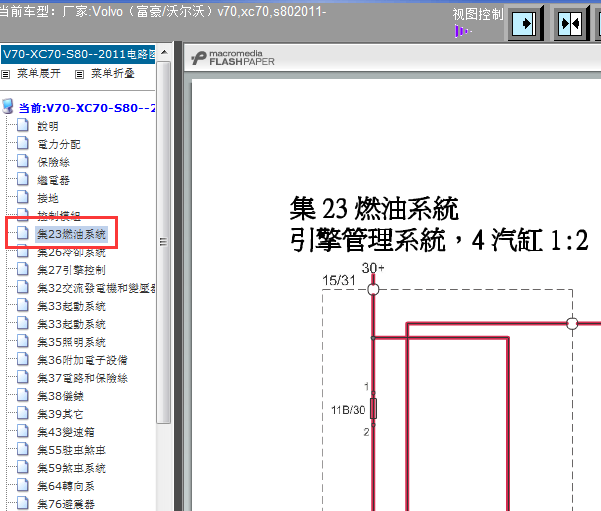Click the computer icon of the root node
The image size is (601, 511).
8,107
